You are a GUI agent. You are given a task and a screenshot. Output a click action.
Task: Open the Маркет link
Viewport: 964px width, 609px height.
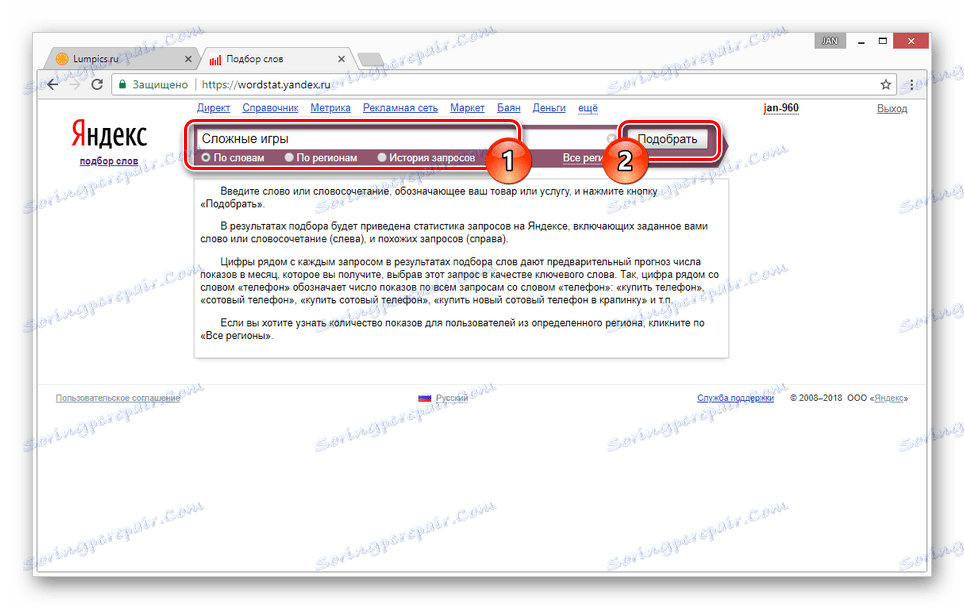467,108
